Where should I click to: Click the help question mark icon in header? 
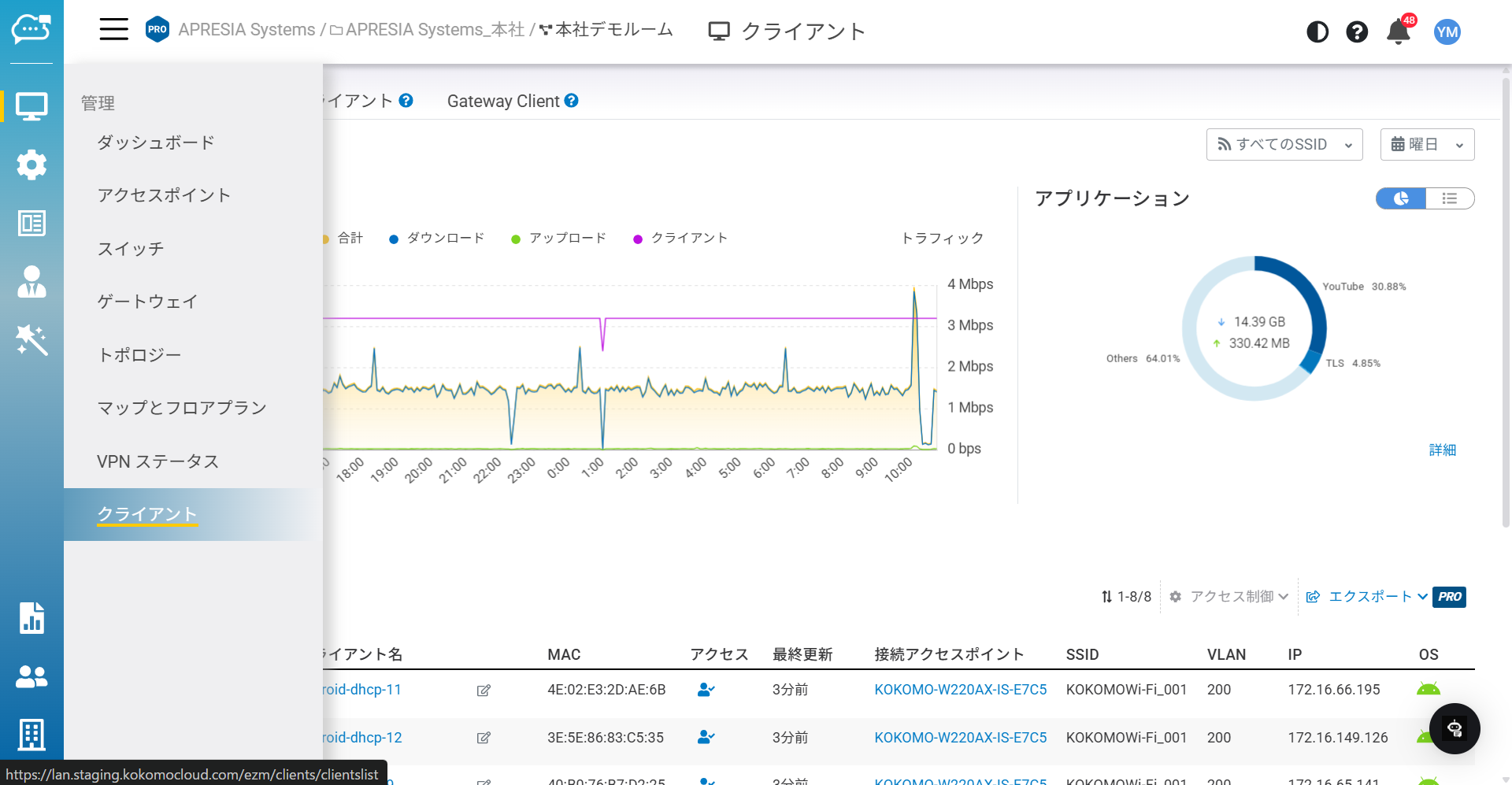pyautogui.click(x=1357, y=31)
